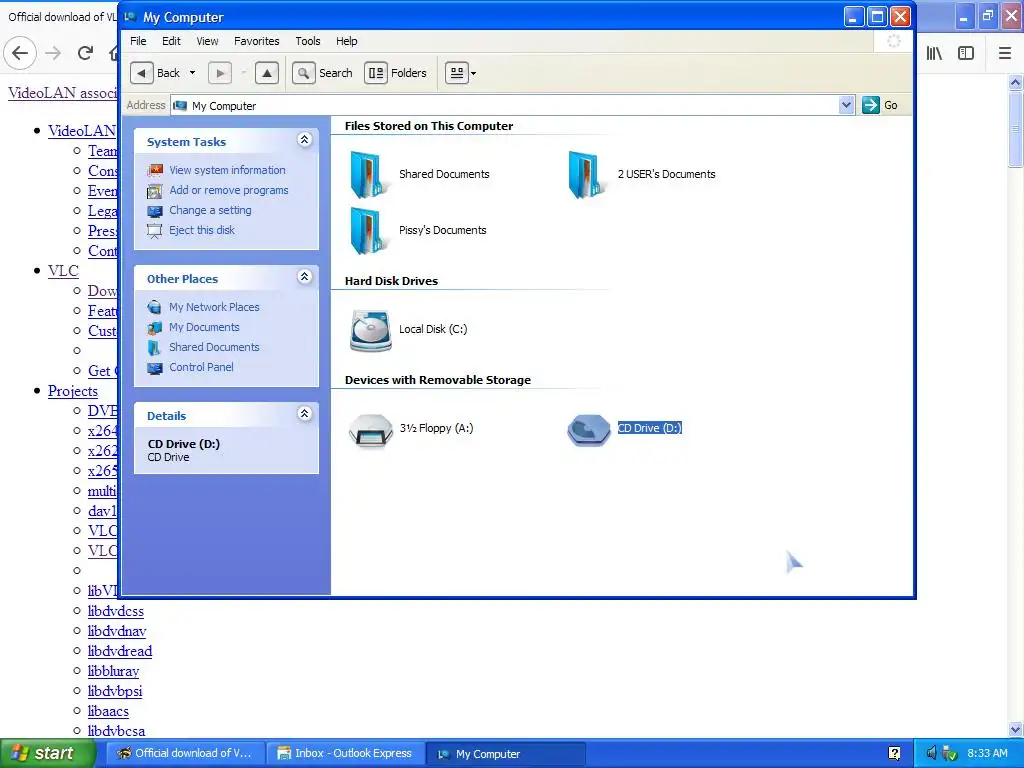Viewport: 1024px width, 768px height.
Task: Collapse the Details panel
Action: (x=304, y=413)
